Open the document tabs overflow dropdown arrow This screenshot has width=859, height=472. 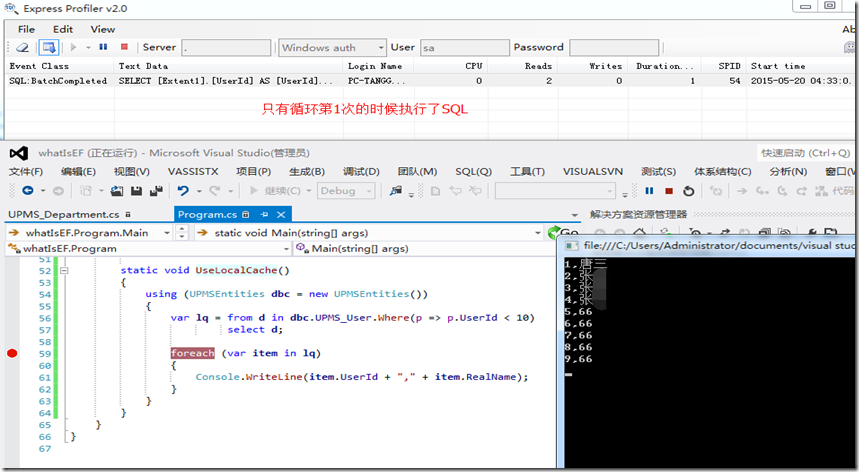(x=574, y=215)
